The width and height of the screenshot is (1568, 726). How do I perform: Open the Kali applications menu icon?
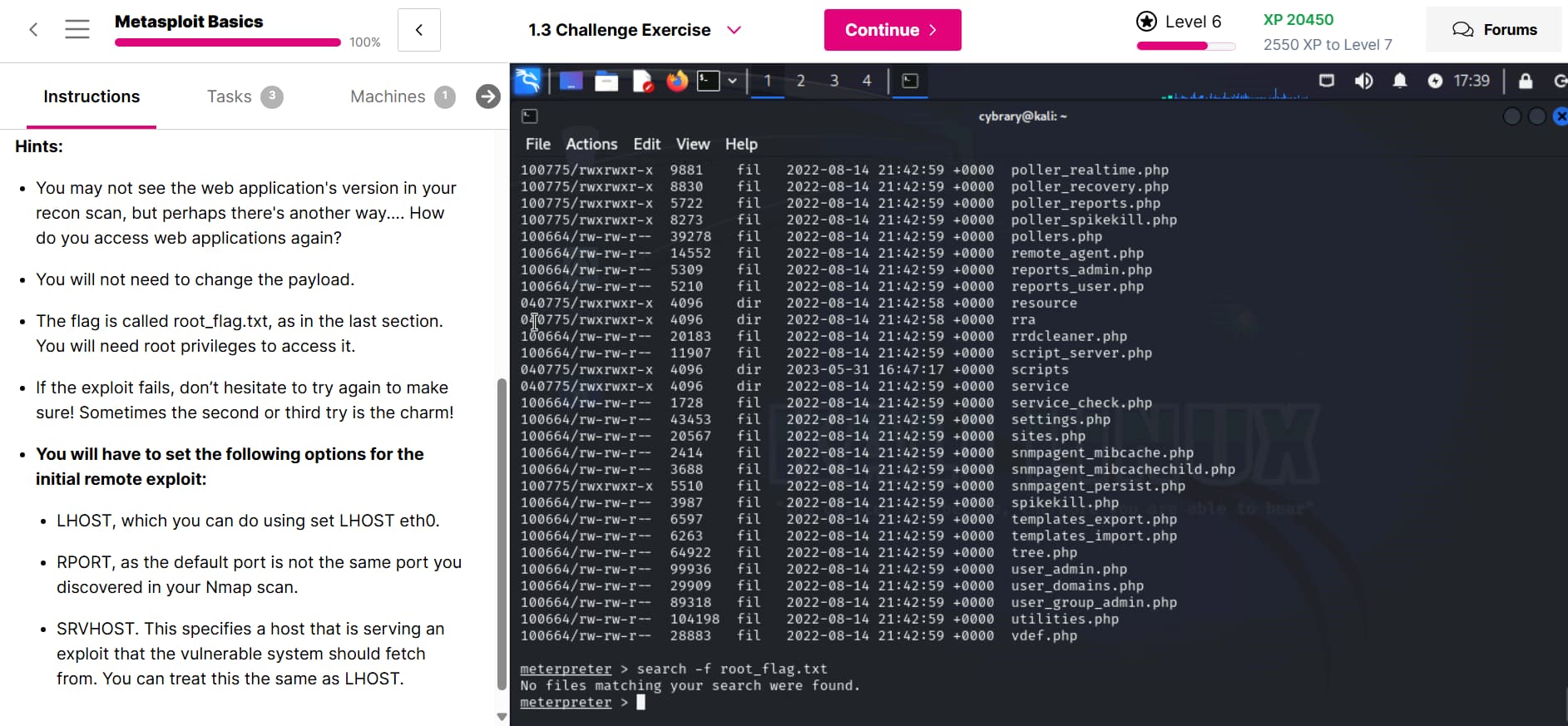coord(528,81)
